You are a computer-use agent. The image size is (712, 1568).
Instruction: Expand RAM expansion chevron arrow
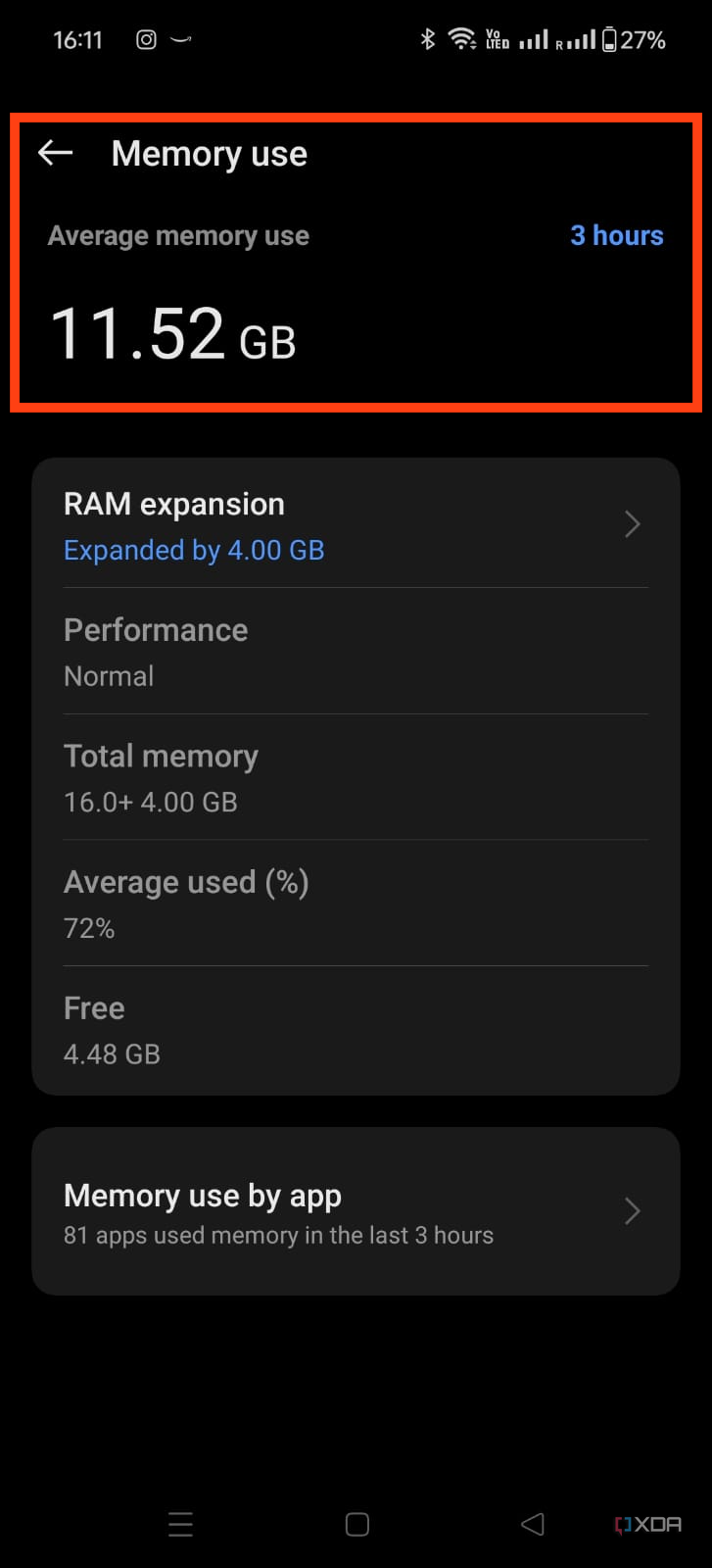(633, 524)
